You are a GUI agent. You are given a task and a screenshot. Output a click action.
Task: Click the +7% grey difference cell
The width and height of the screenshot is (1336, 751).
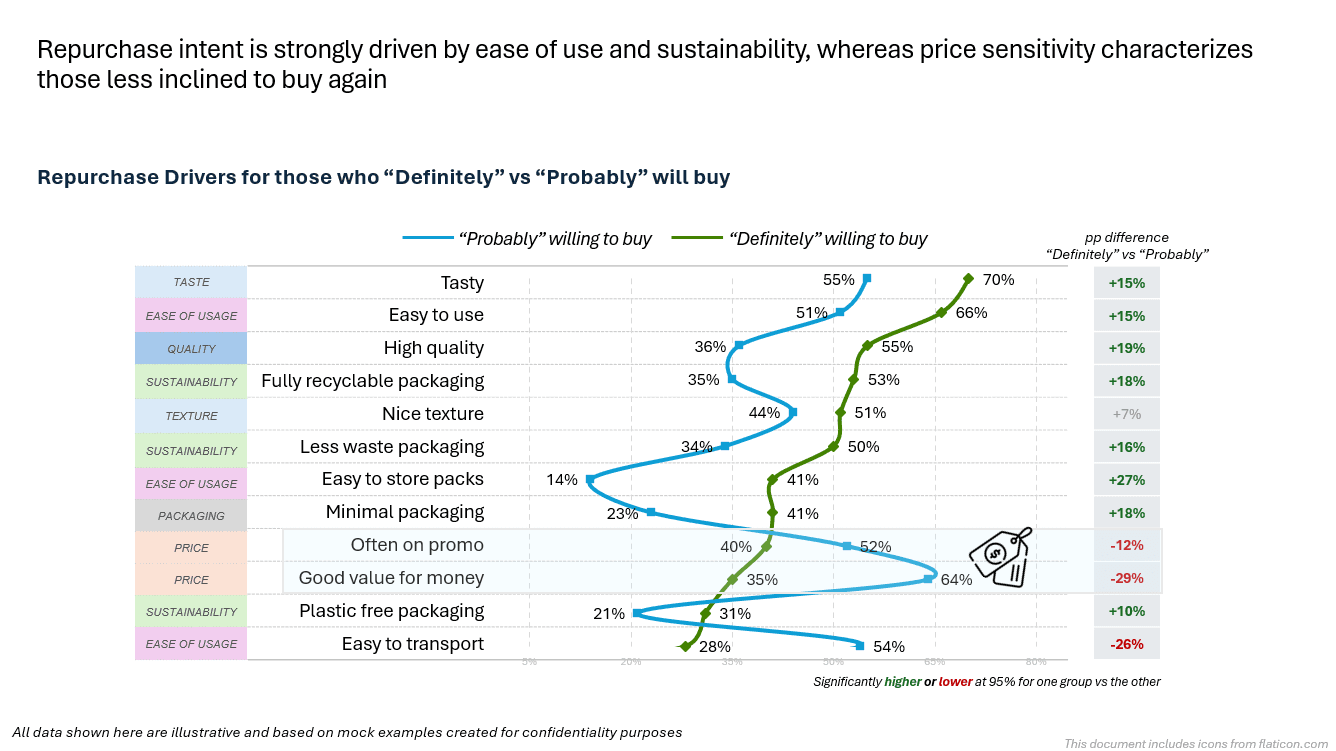point(1126,414)
